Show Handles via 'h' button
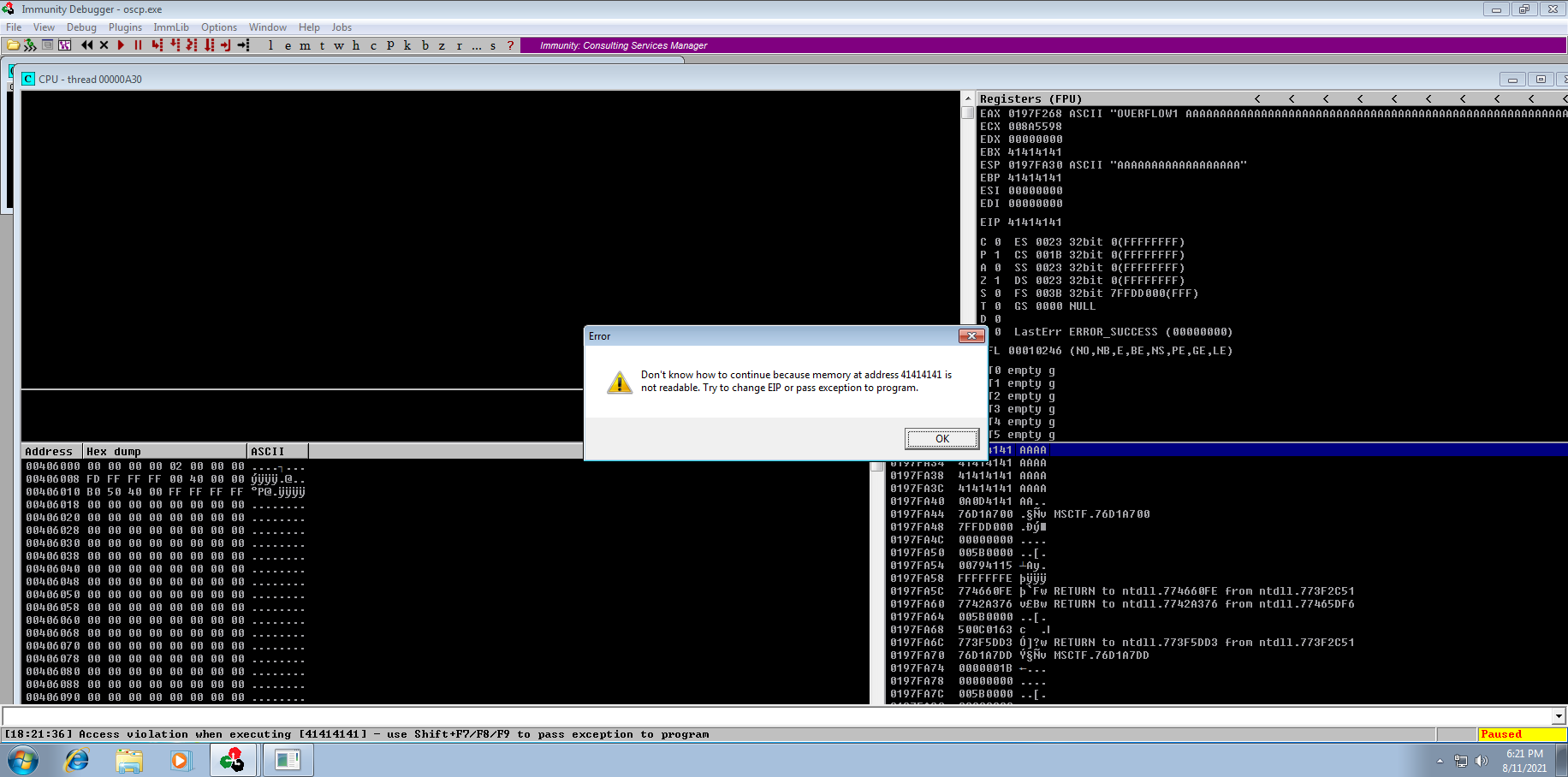Screen dimensions: 1568x777 coord(356,45)
